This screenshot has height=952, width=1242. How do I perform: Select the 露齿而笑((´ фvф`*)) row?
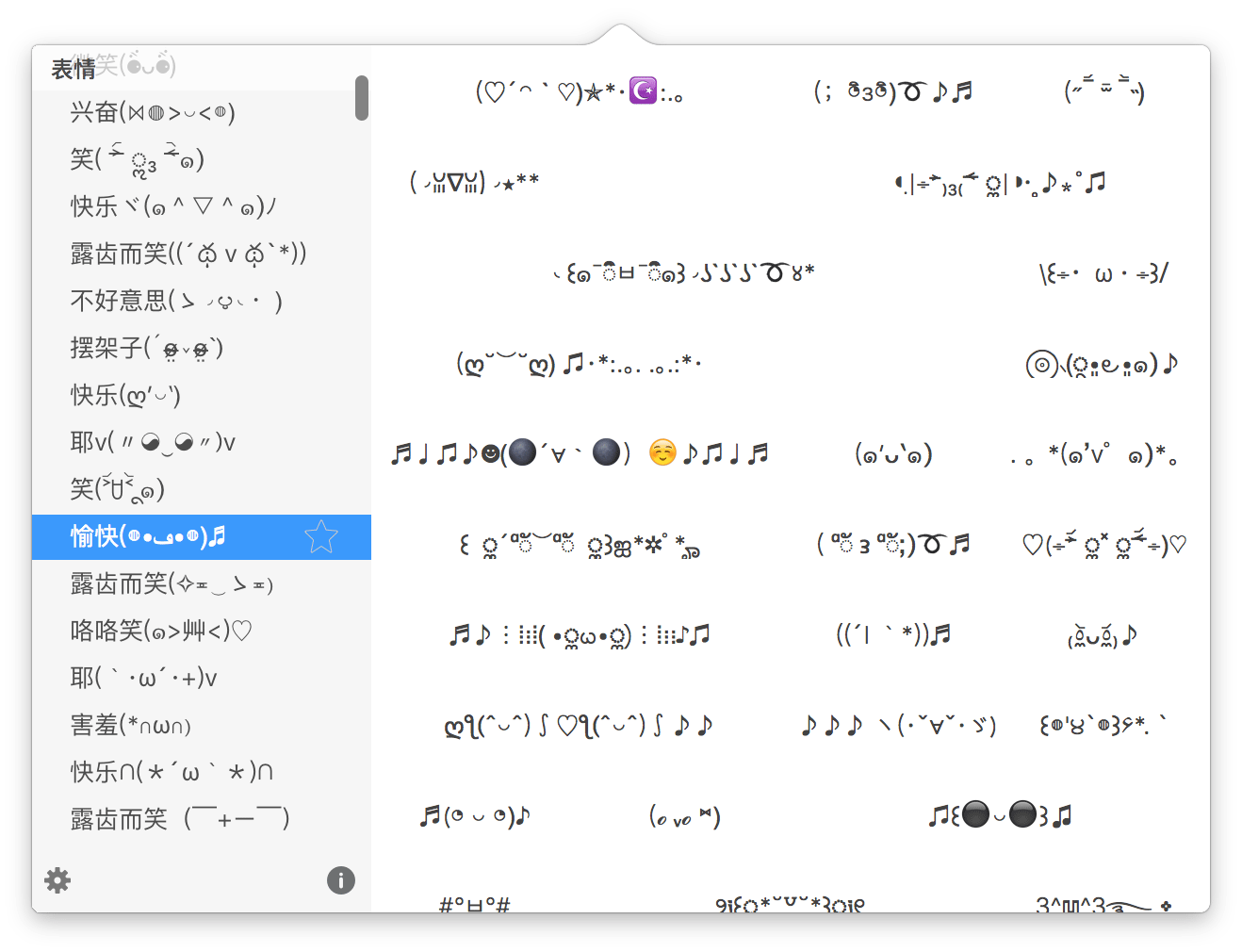coord(202,254)
